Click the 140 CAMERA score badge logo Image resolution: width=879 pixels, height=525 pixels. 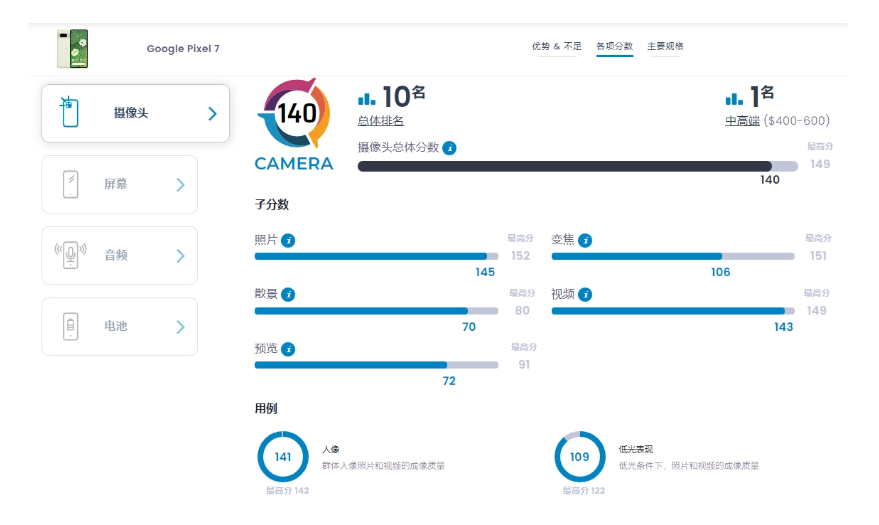point(294,124)
